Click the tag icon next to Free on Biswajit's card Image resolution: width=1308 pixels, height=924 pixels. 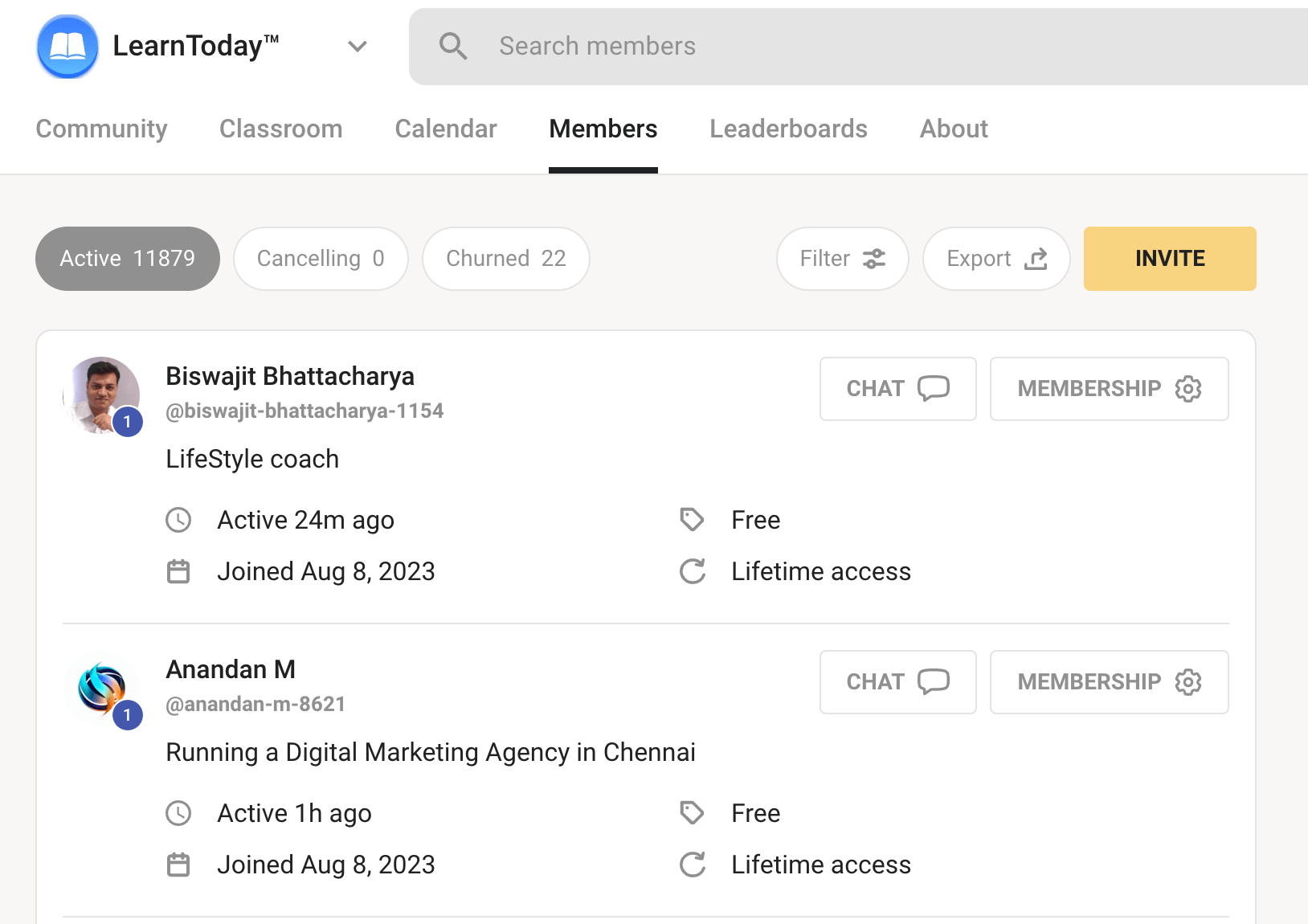pyautogui.click(x=692, y=520)
